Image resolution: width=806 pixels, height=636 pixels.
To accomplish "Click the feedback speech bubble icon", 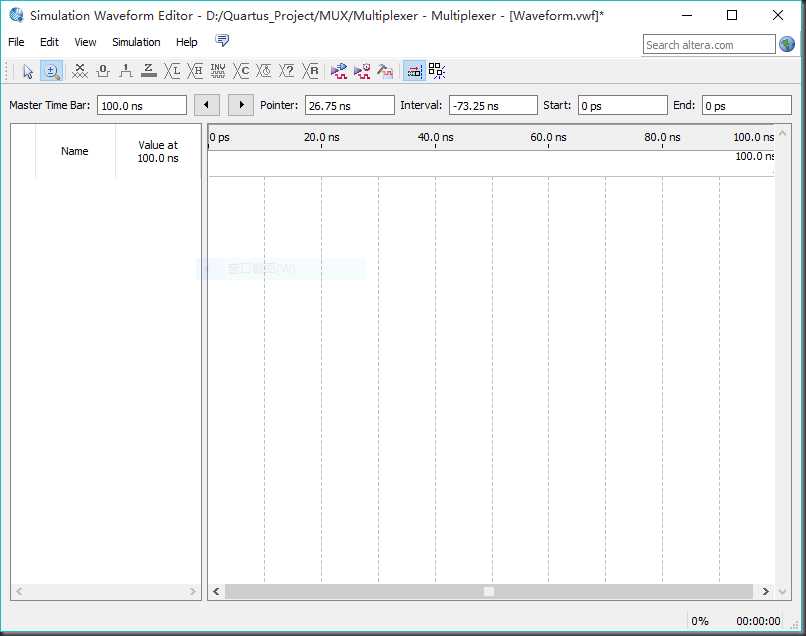I will tap(222, 41).
